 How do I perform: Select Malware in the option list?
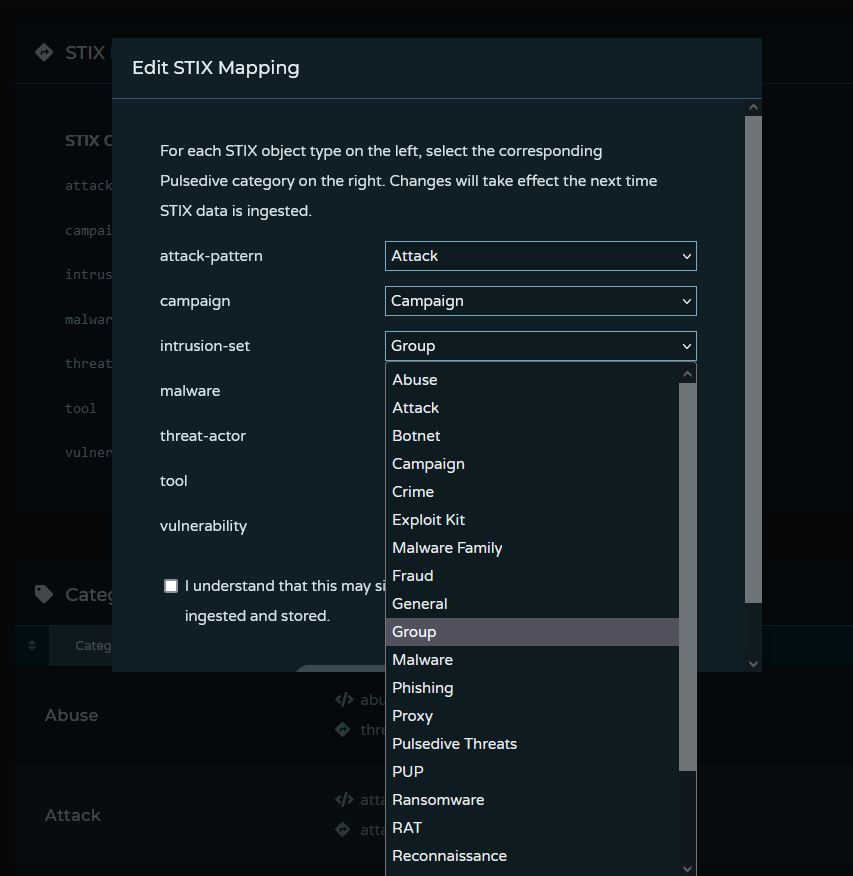[532, 660]
